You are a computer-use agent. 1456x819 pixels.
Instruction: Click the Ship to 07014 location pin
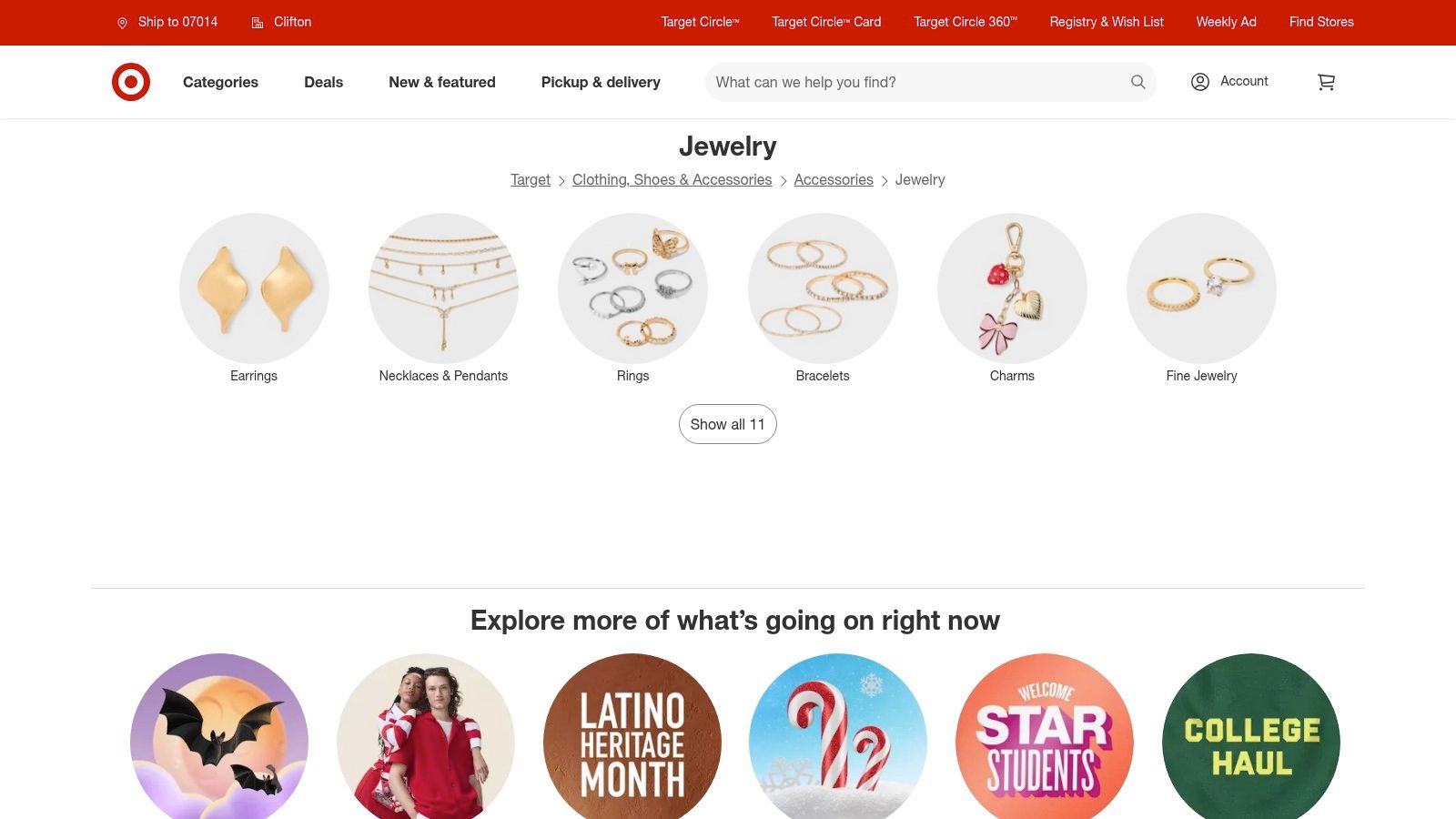122,23
